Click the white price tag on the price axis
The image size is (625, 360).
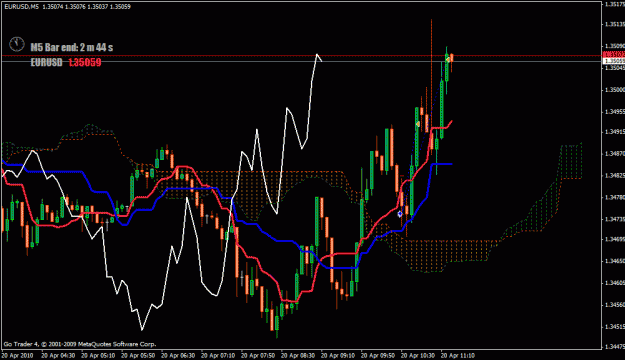614,61
